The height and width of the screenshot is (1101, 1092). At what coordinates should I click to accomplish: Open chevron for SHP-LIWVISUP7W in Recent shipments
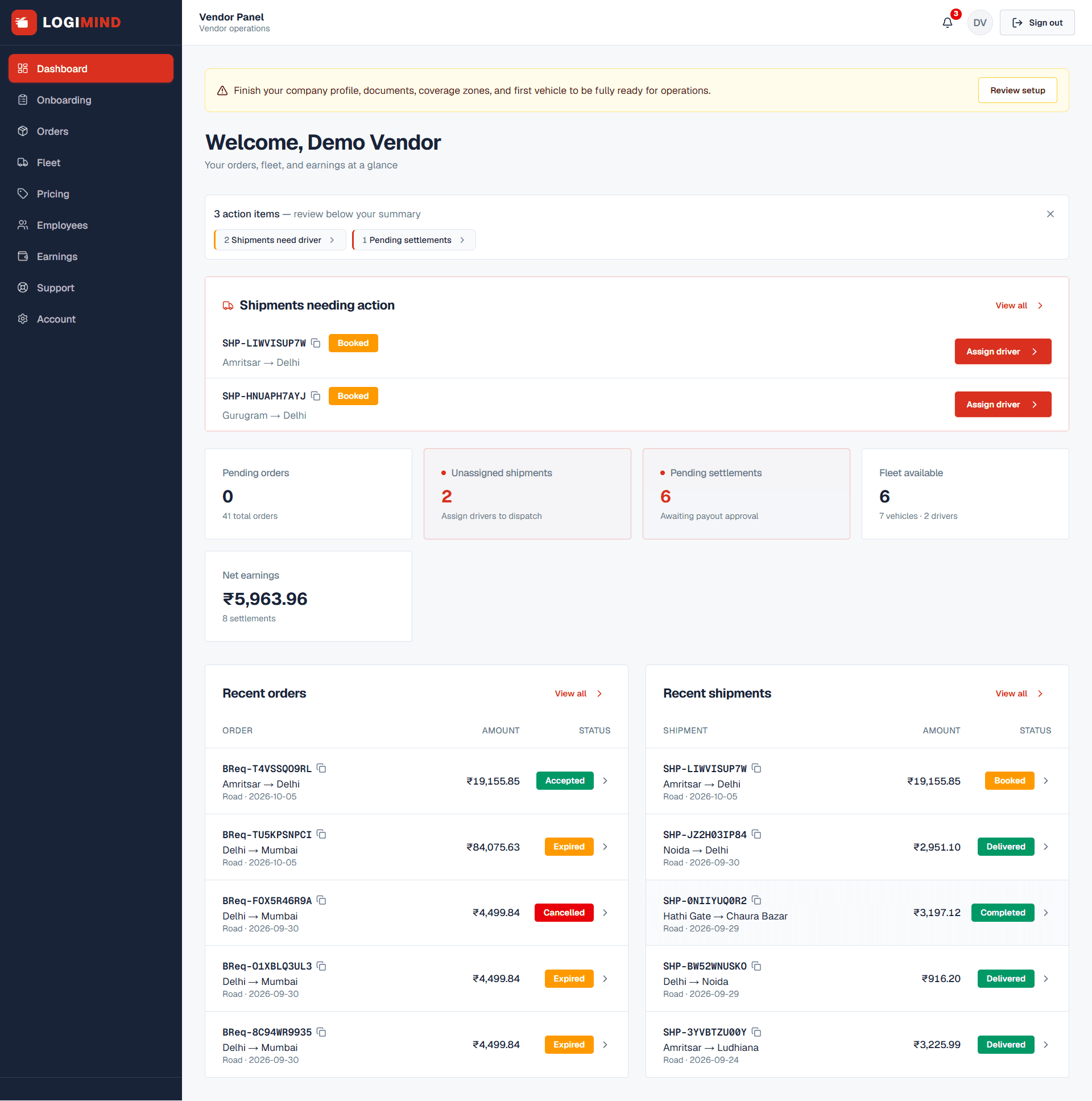click(x=1046, y=781)
